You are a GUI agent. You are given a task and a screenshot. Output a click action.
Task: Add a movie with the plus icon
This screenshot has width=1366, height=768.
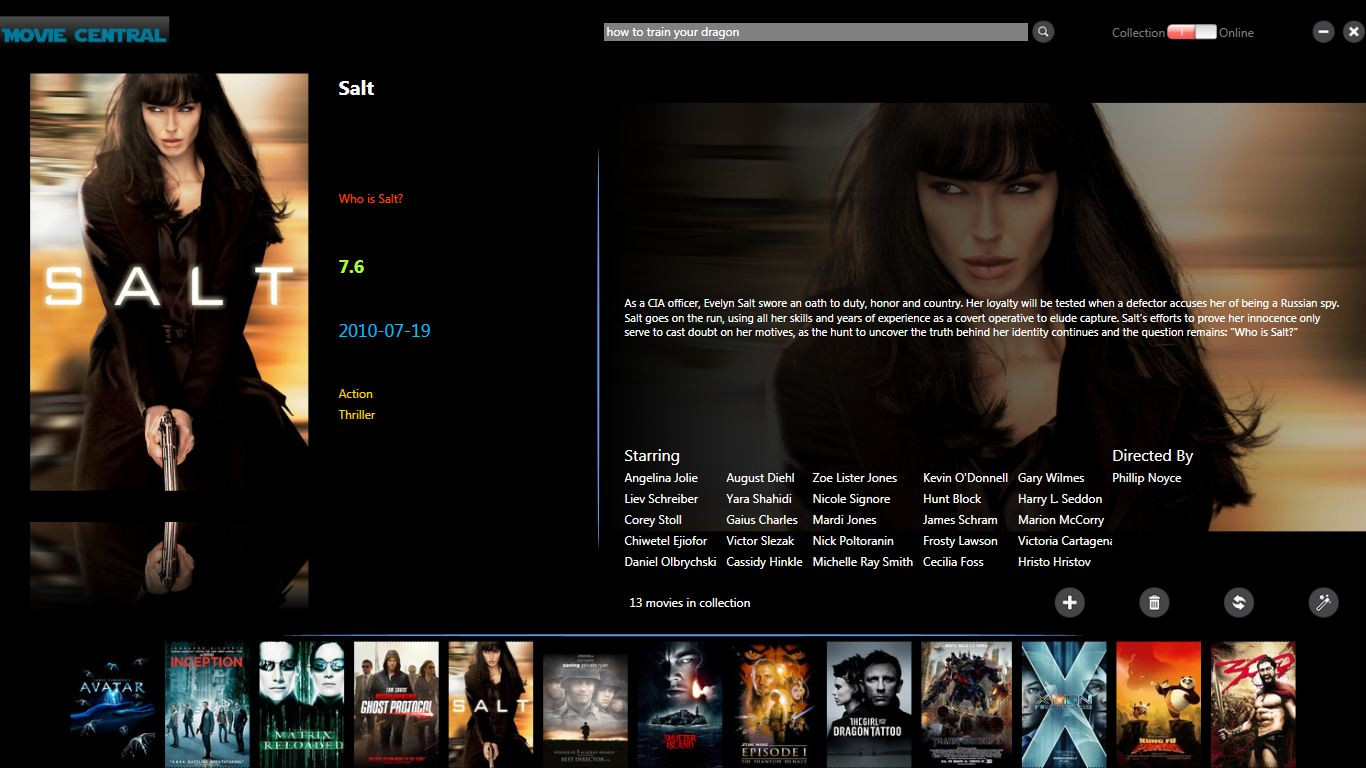point(1069,602)
